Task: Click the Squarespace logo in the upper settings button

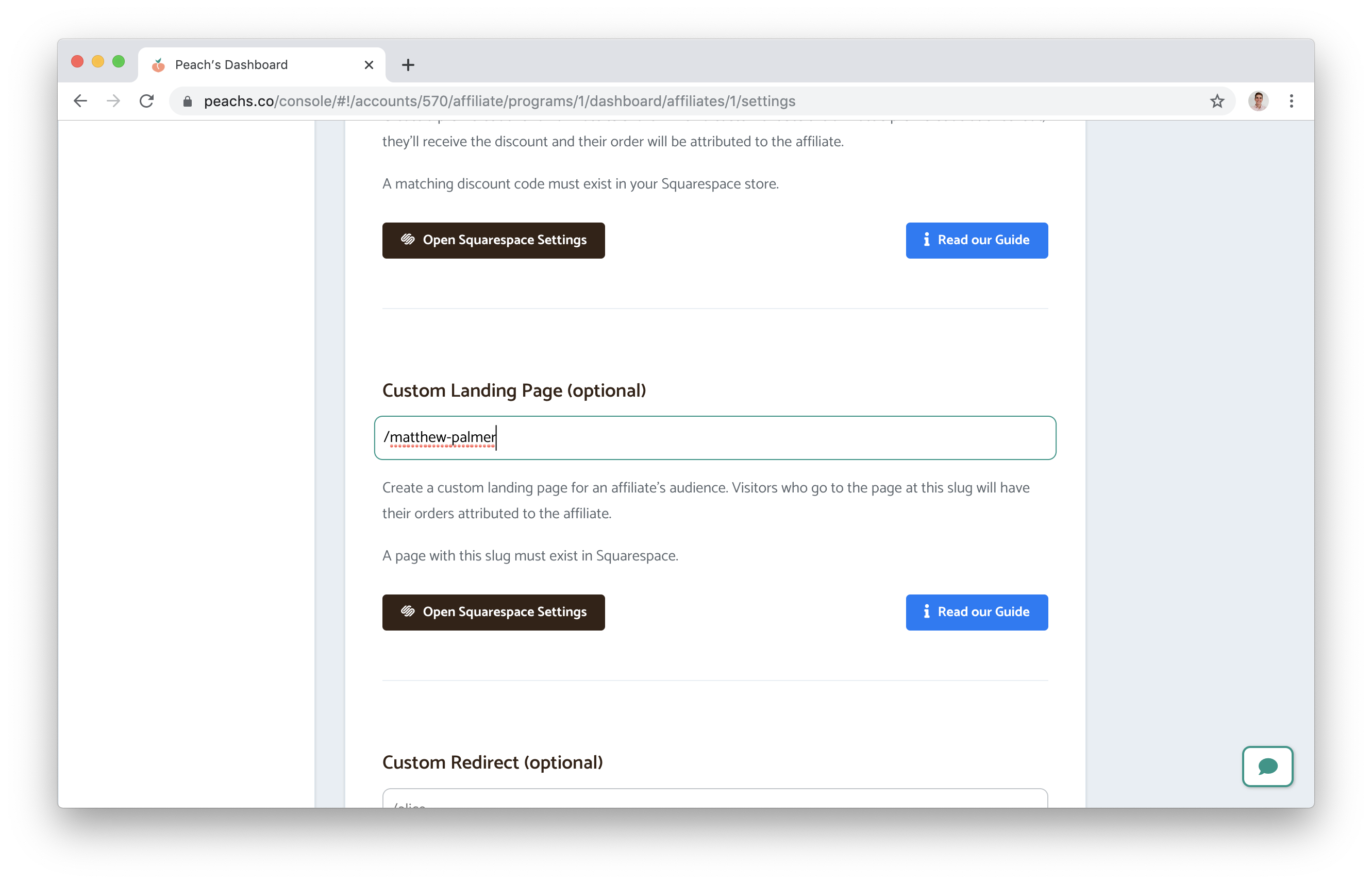Action: (409, 240)
